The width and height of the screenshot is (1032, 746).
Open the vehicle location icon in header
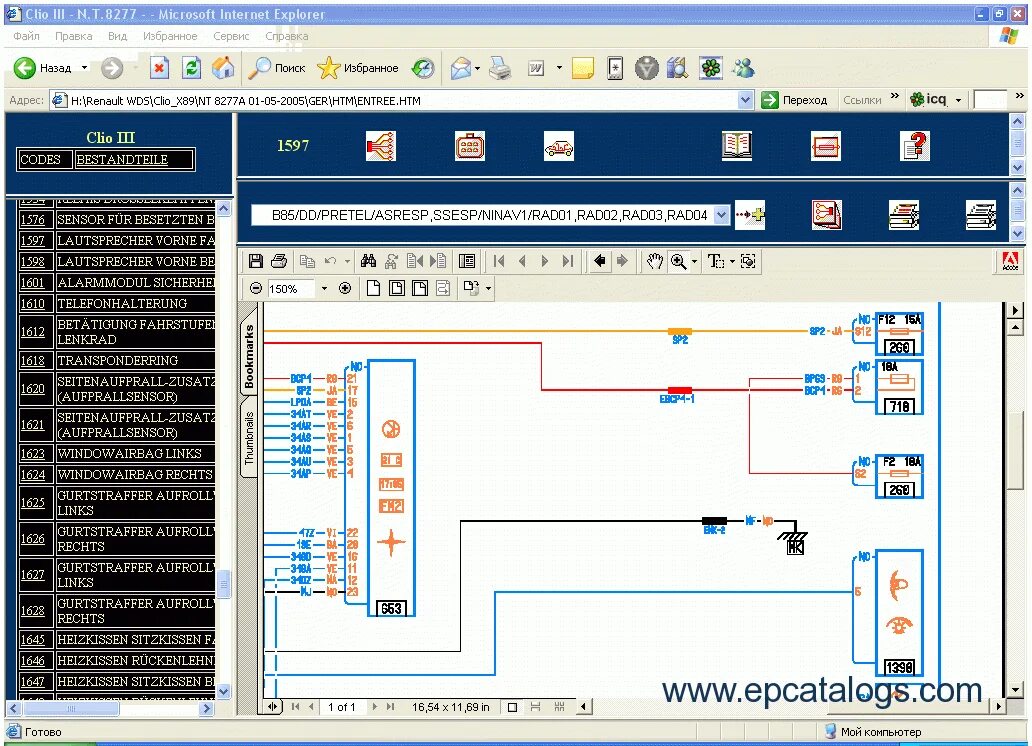[x=559, y=146]
